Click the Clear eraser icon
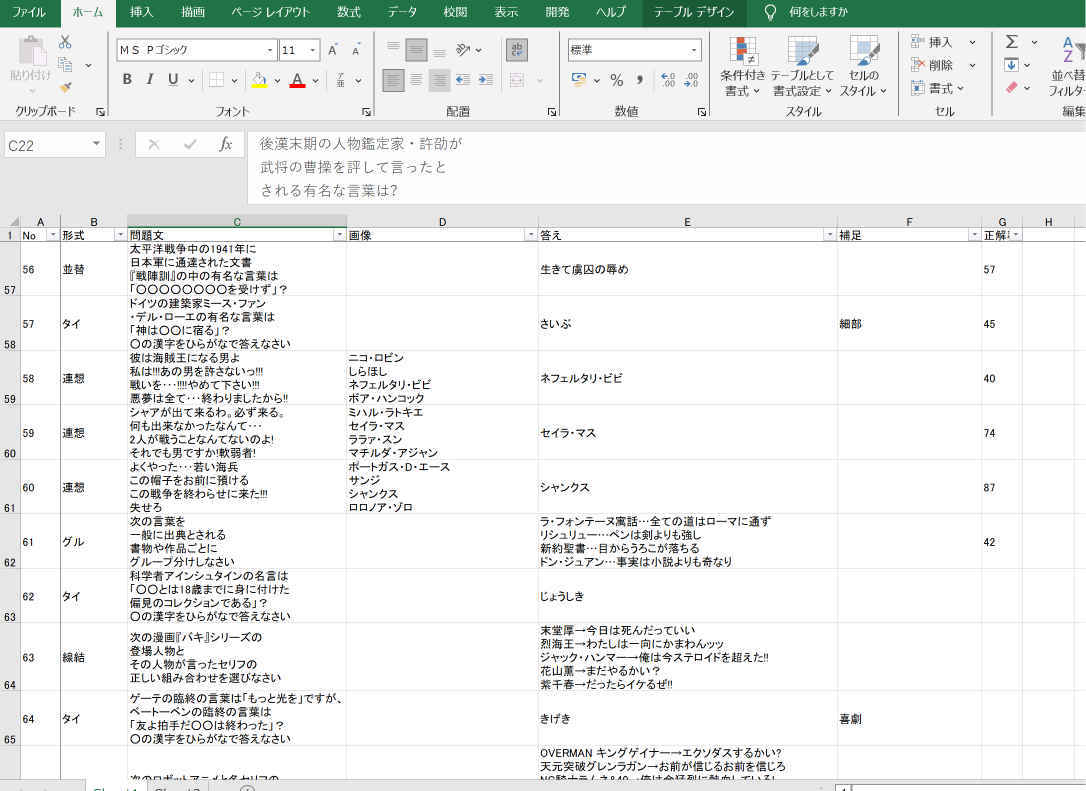Viewport: 1086px width, 791px height. (x=1011, y=88)
